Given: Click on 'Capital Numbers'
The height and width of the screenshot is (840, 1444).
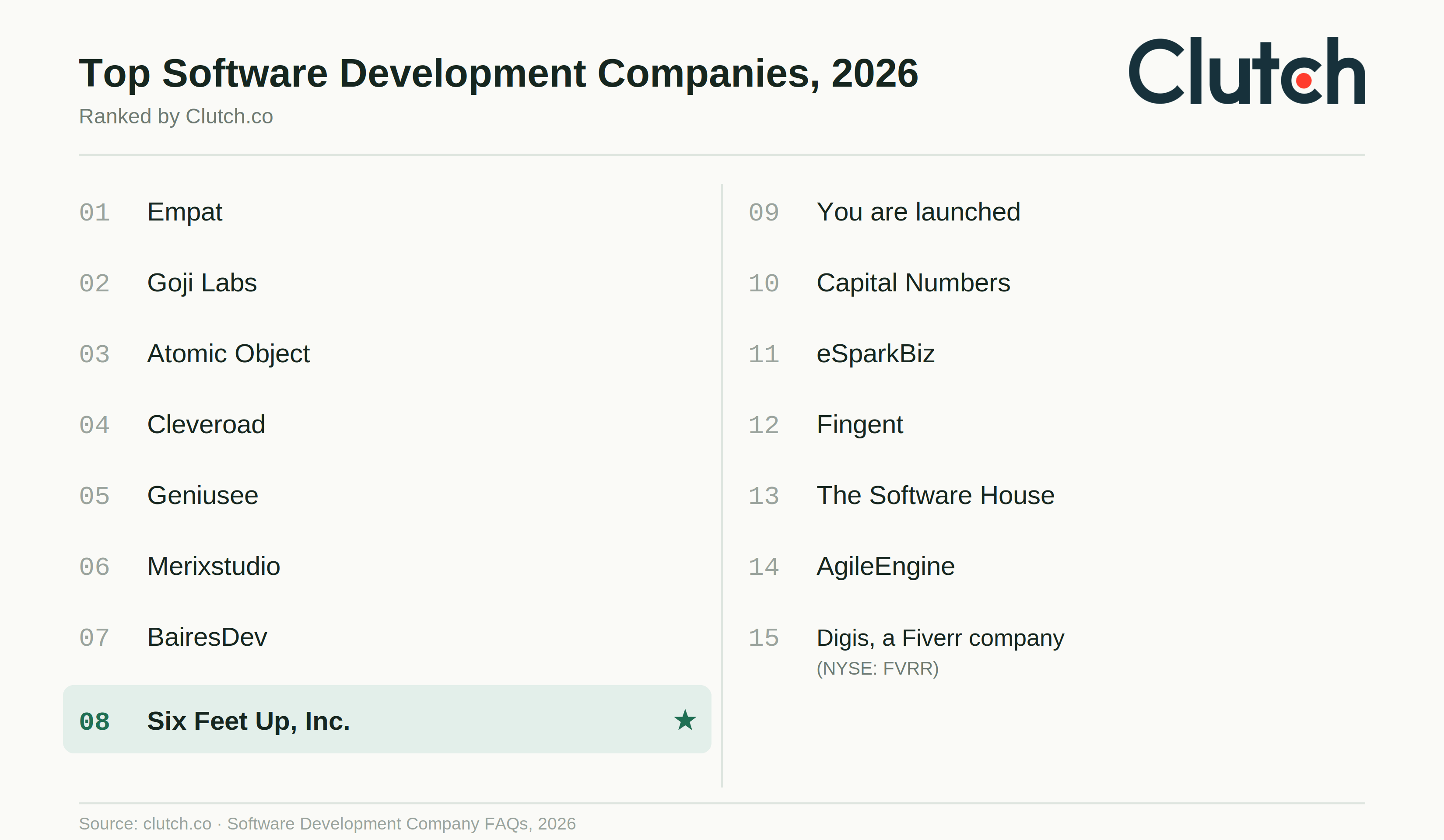Looking at the screenshot, I should point(913,283).
